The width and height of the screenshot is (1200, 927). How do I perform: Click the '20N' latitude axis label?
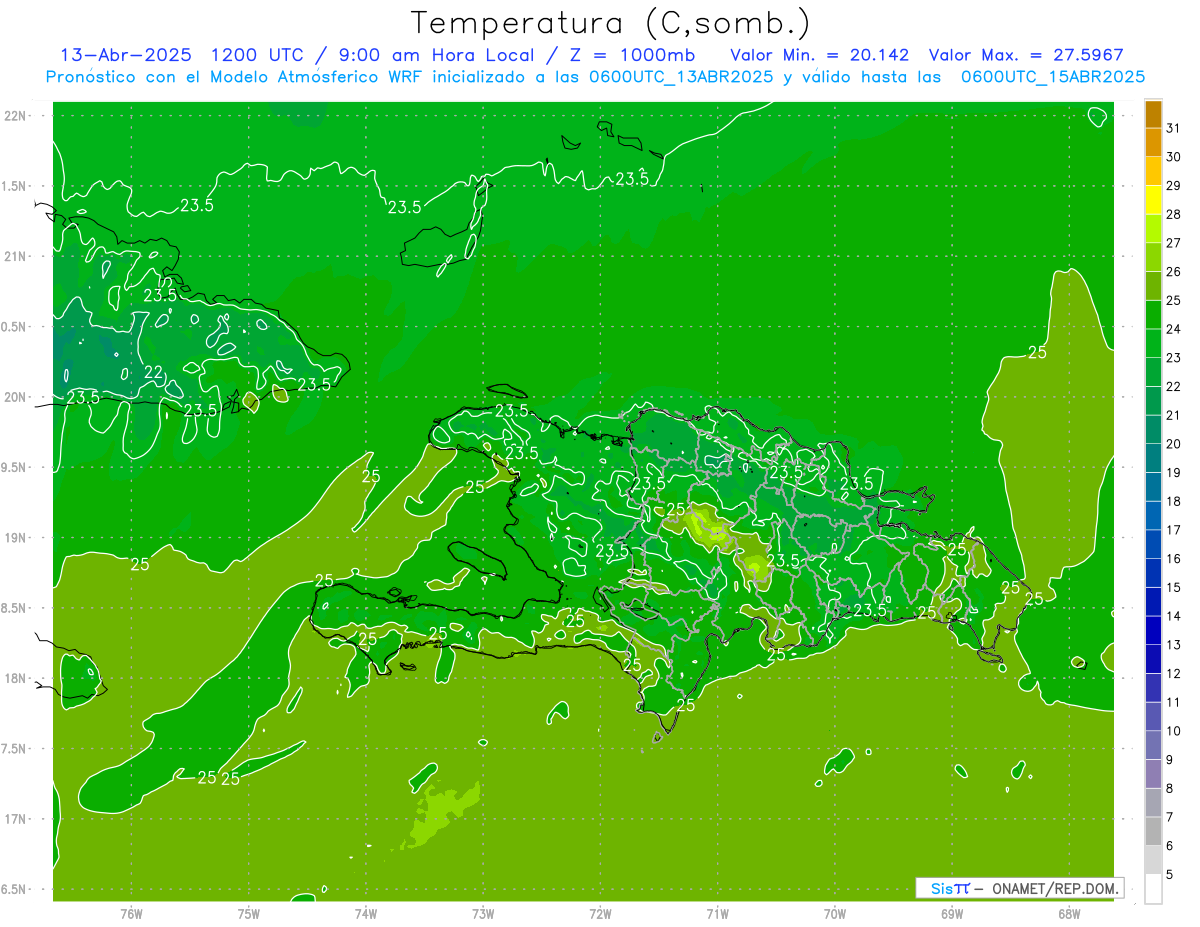point(15,397)
